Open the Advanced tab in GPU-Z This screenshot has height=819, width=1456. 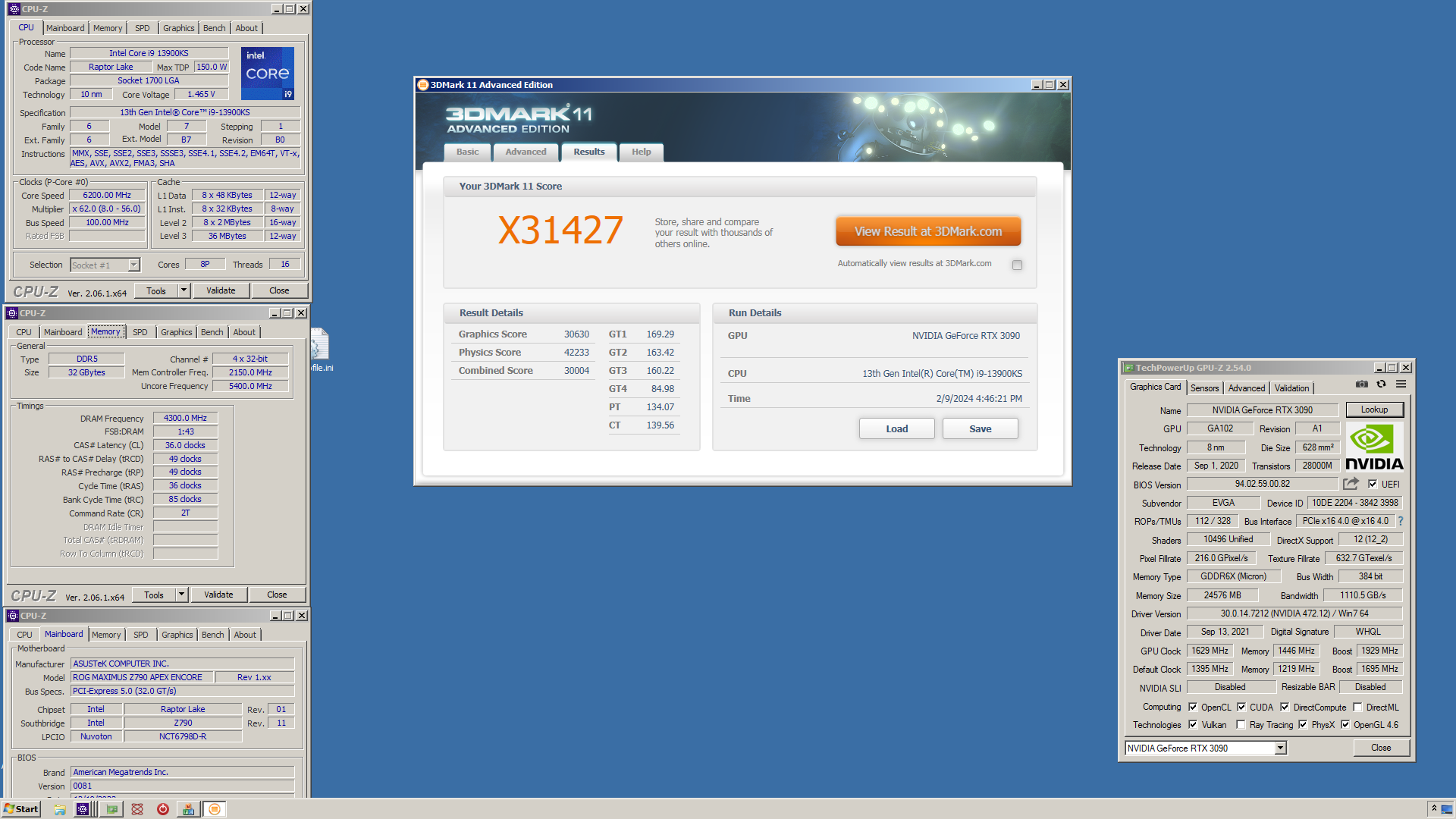(x=1247, y=388)
